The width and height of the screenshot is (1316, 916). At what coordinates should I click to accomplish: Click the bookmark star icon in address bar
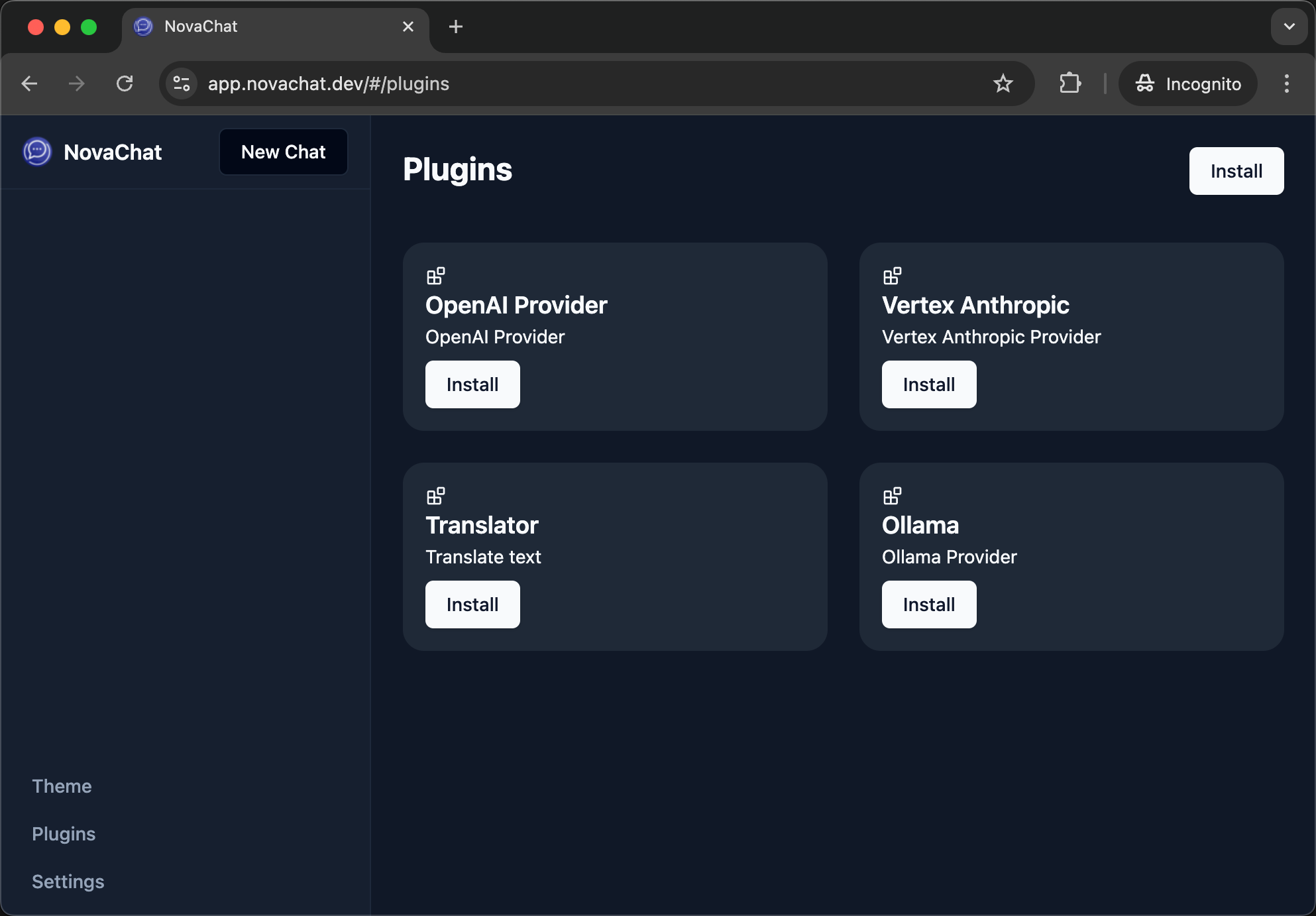pos(1004,83)
